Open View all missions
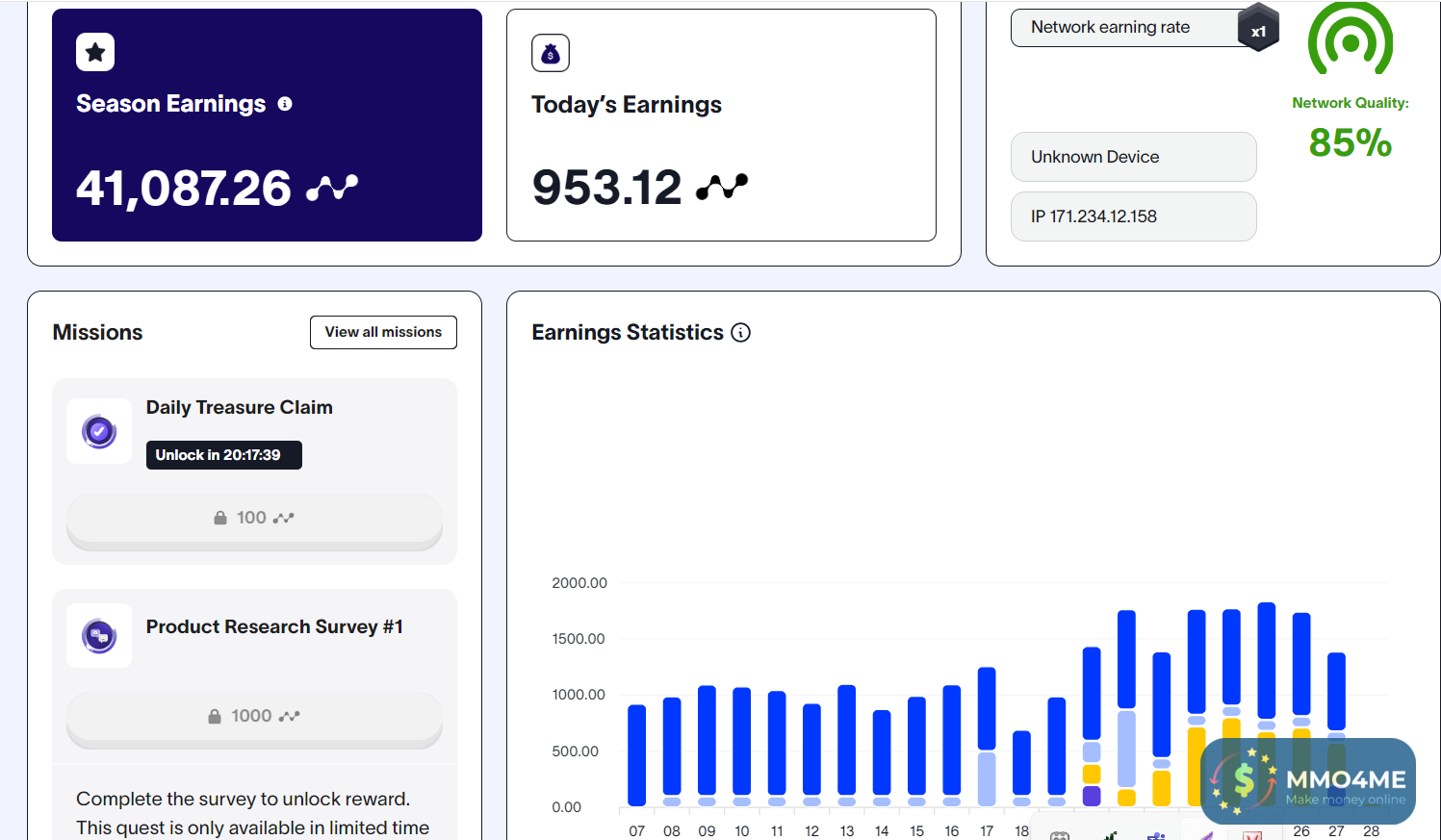Viewport: 1441px width, 840px height. coord(383,332)
